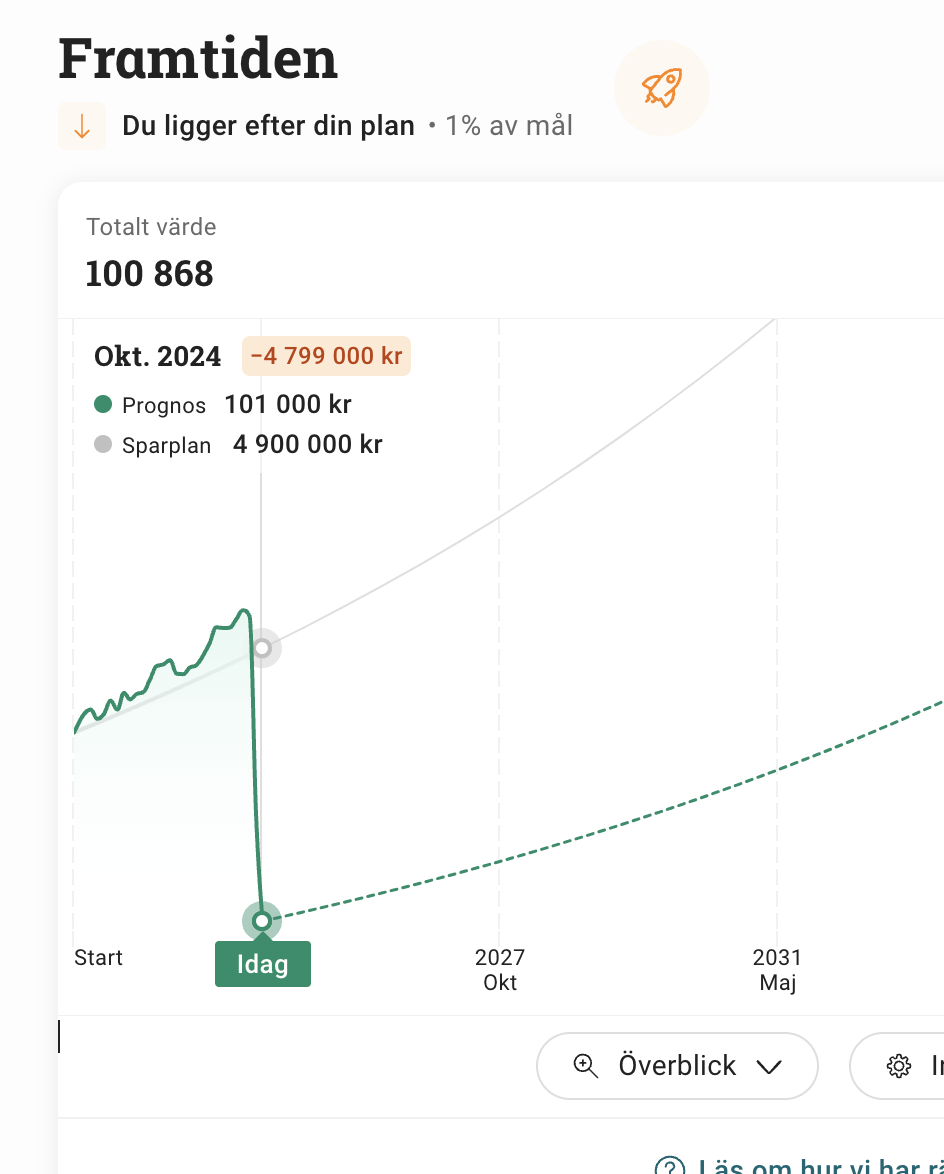The height and width of the screenshot is (1174, 944).
Task: Expand the Överblick chevron arrow
Action: click(x=768, y=1066)
